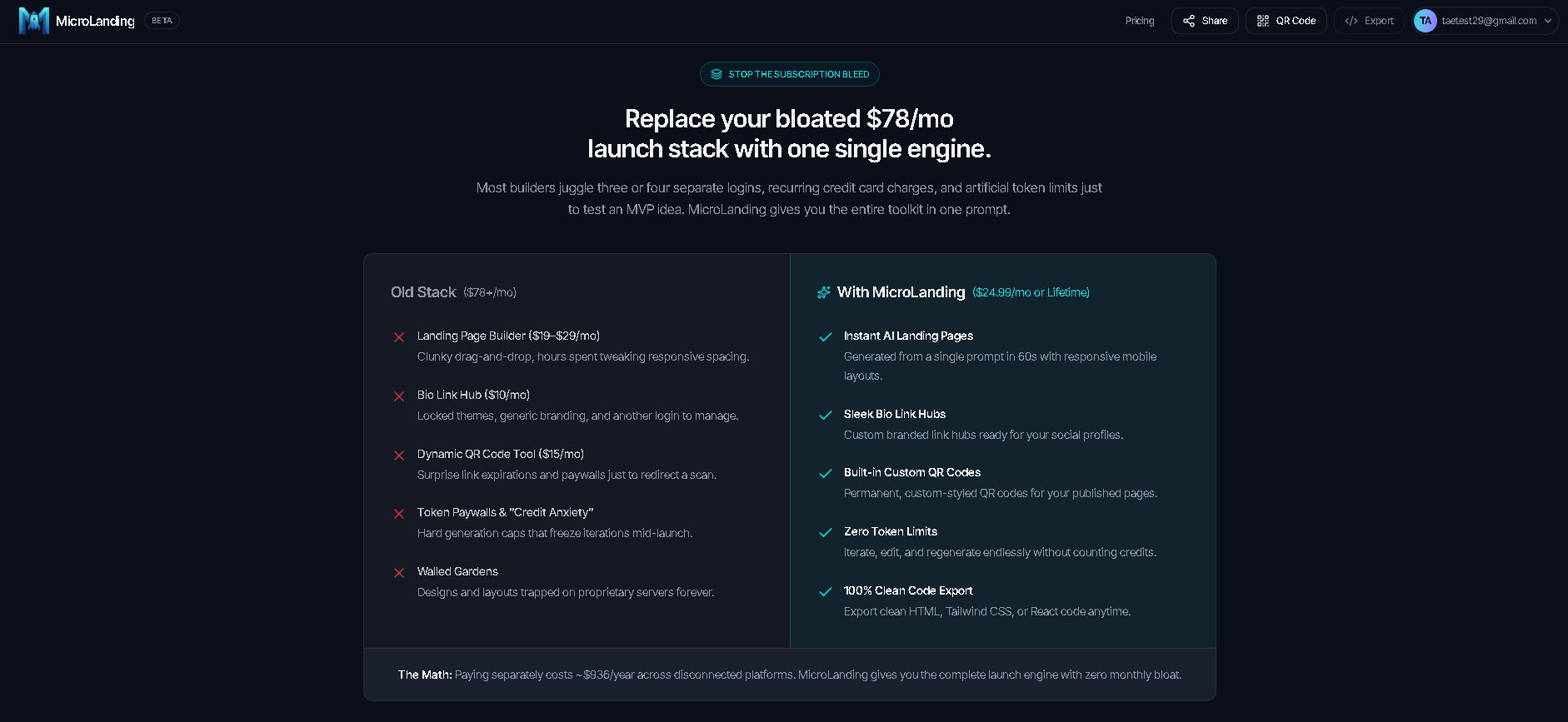1568x722 pixels.
Task: Click the 'MicroLanding' brand name text
Action: click(95, 21)
